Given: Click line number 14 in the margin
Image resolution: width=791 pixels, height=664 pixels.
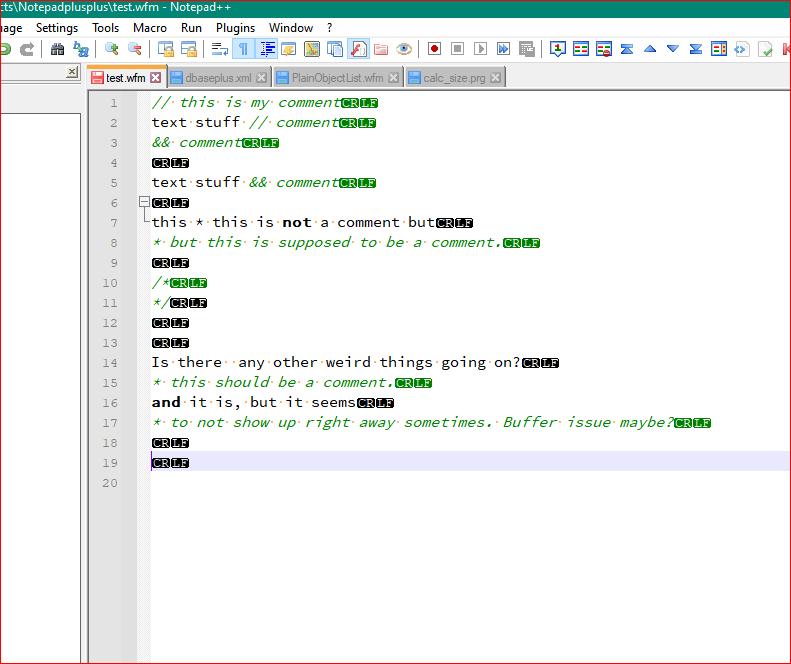Looking at the screenshot, I should [110, 363].
